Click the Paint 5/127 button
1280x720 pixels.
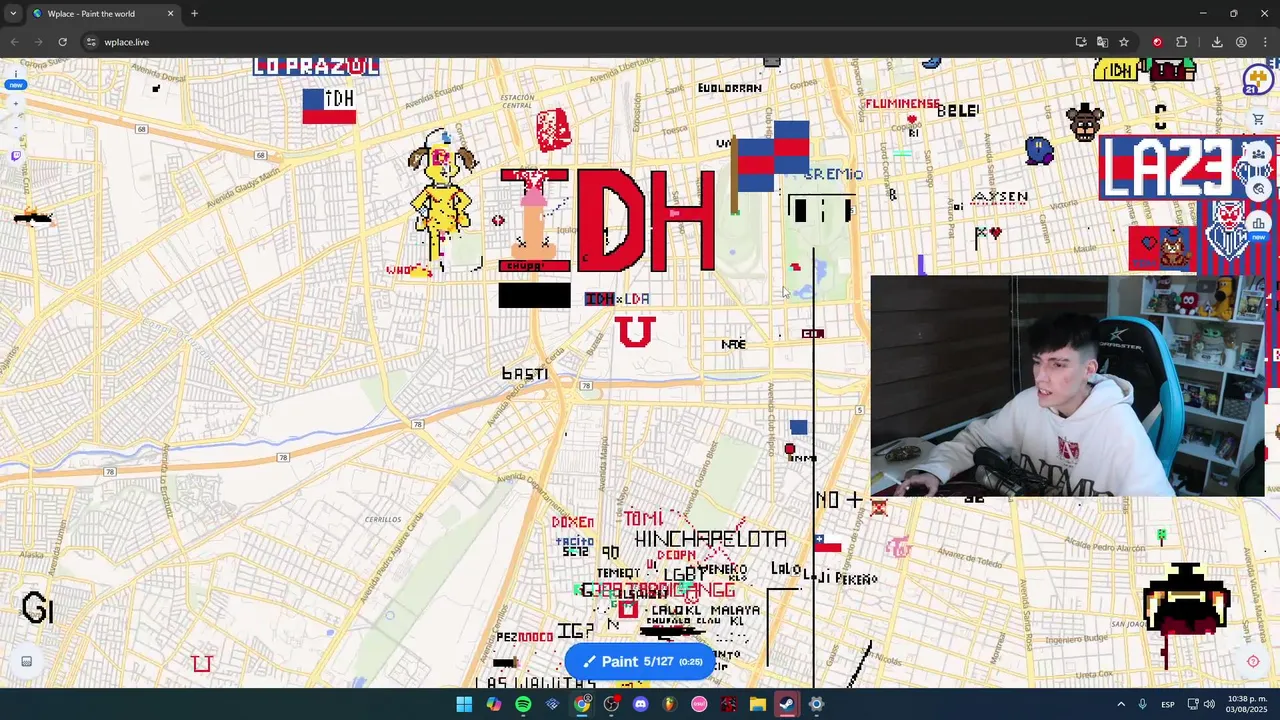pos(640,661)
